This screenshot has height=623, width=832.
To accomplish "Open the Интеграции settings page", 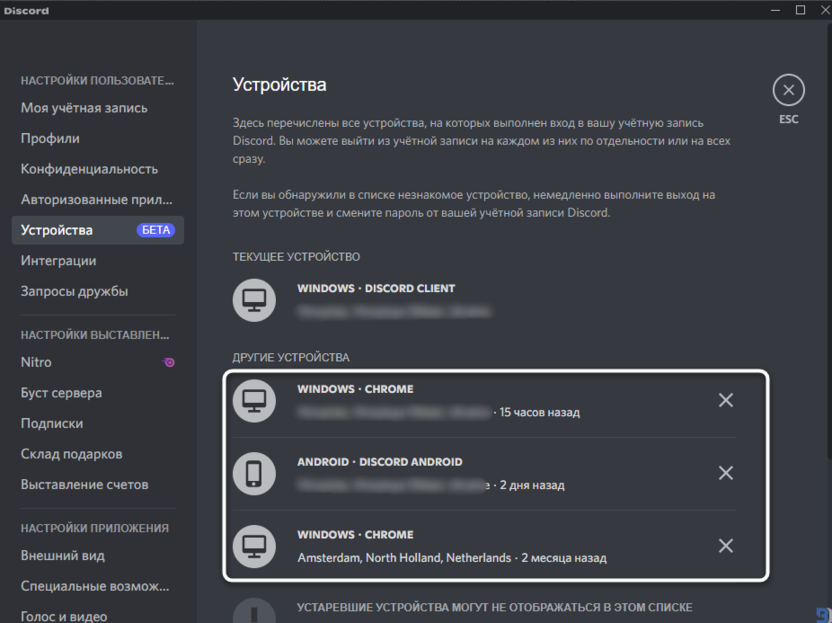I will (58, 261).
